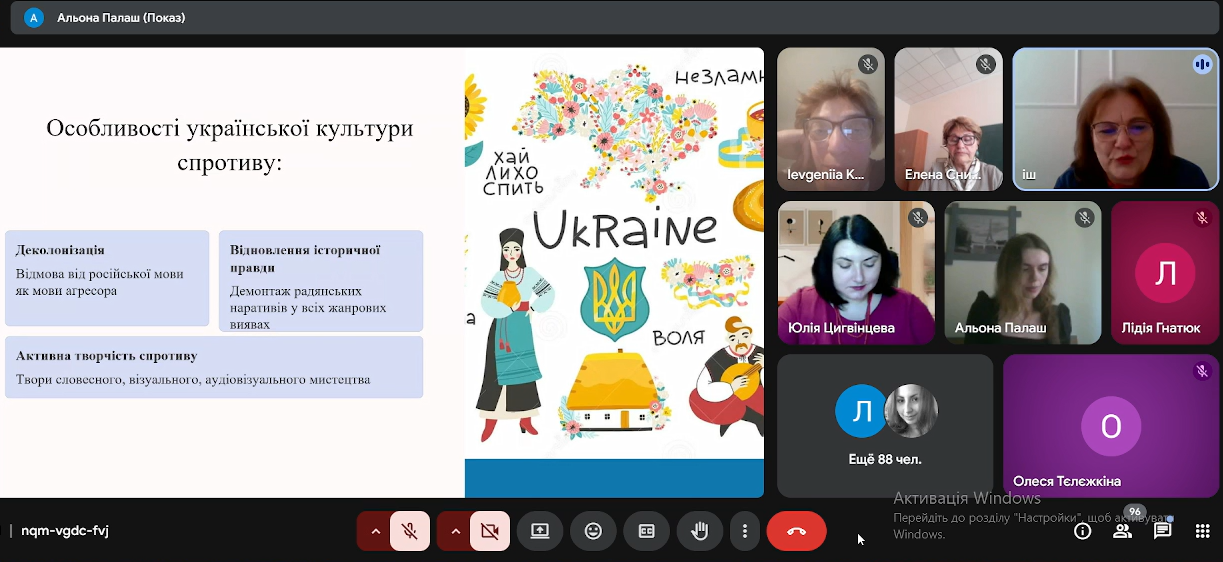Open the activities grid icon

tap(1203, 531)
